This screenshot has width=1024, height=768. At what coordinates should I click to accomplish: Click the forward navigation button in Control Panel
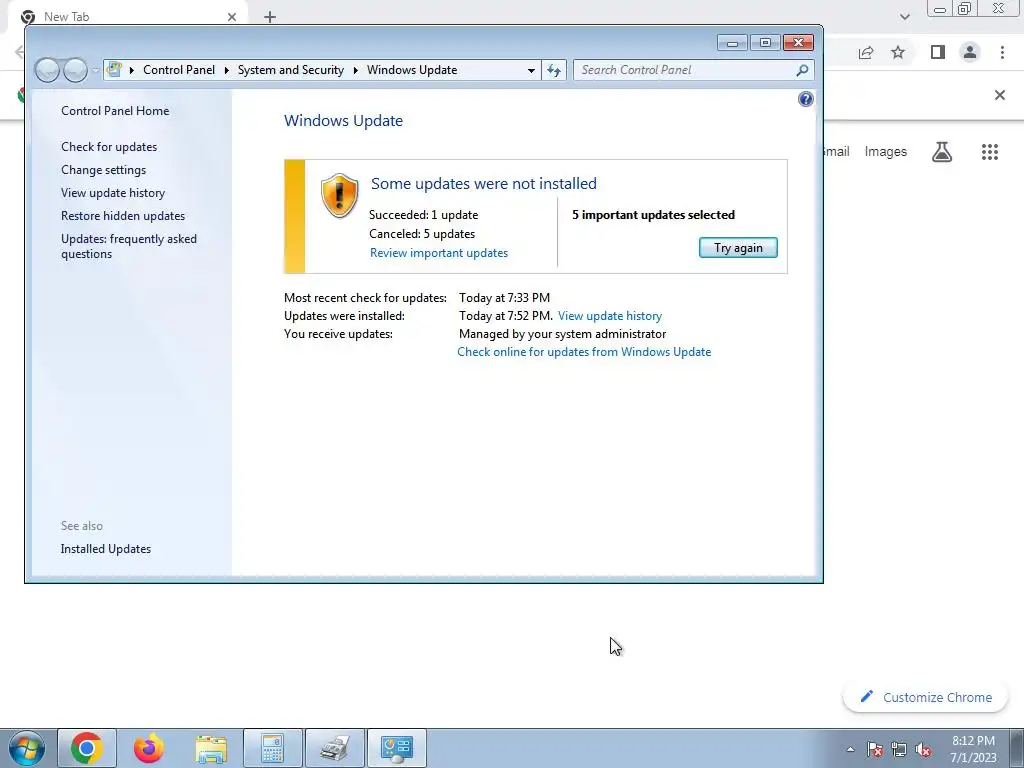coord(75,70)
